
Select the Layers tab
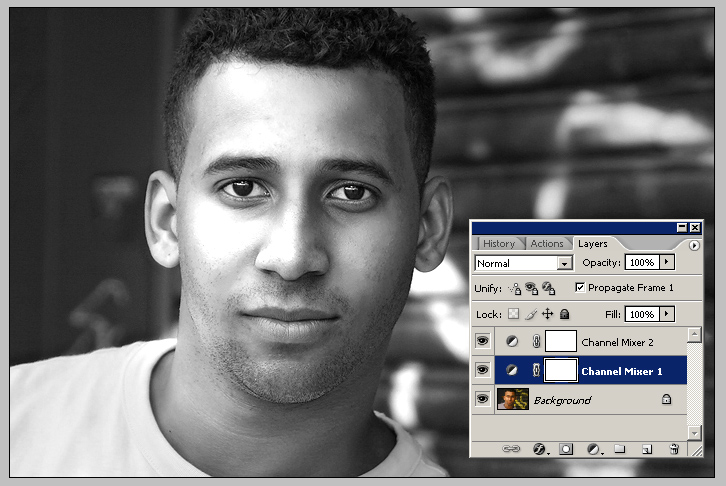593,243
